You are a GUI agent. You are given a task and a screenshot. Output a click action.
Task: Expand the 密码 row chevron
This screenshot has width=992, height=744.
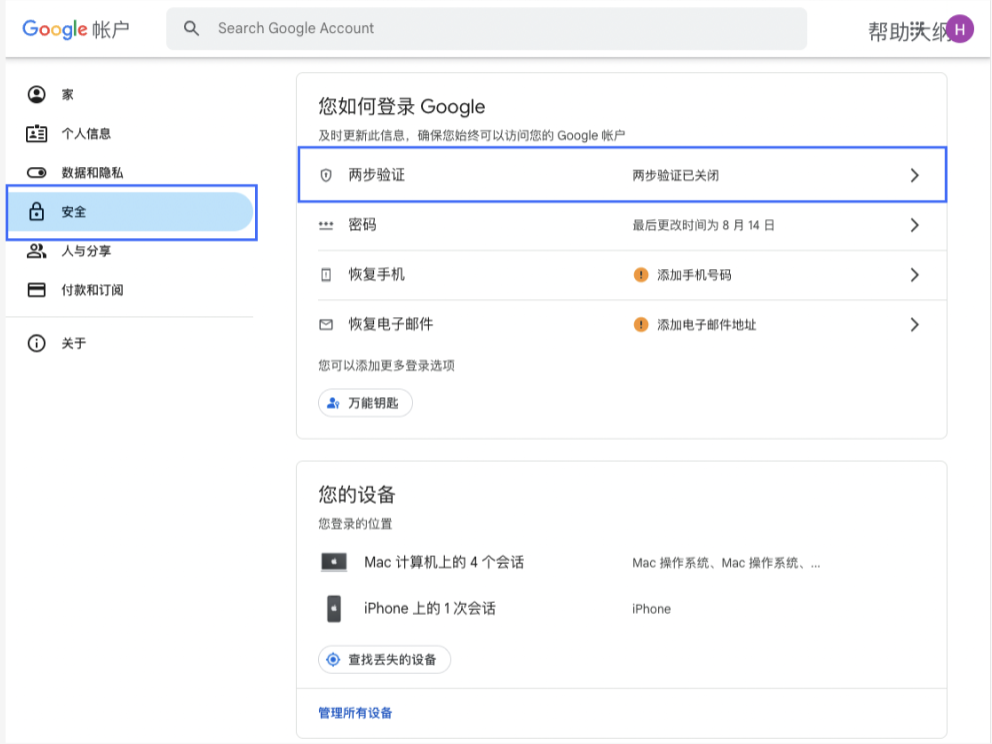[914, 225]
